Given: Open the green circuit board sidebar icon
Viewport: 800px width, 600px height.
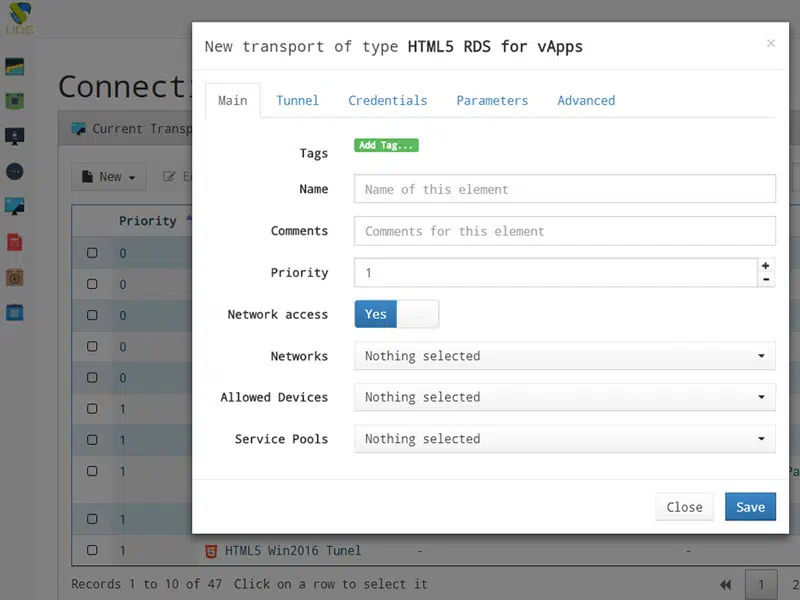Looking at the screenshot, I should point(14,101).
